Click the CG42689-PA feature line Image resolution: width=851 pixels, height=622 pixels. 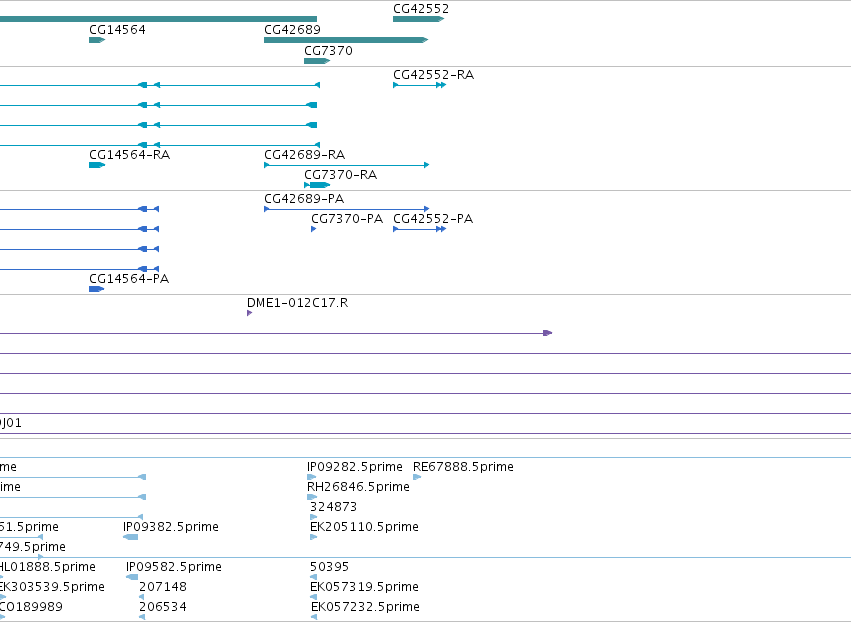tap(346, 209)
